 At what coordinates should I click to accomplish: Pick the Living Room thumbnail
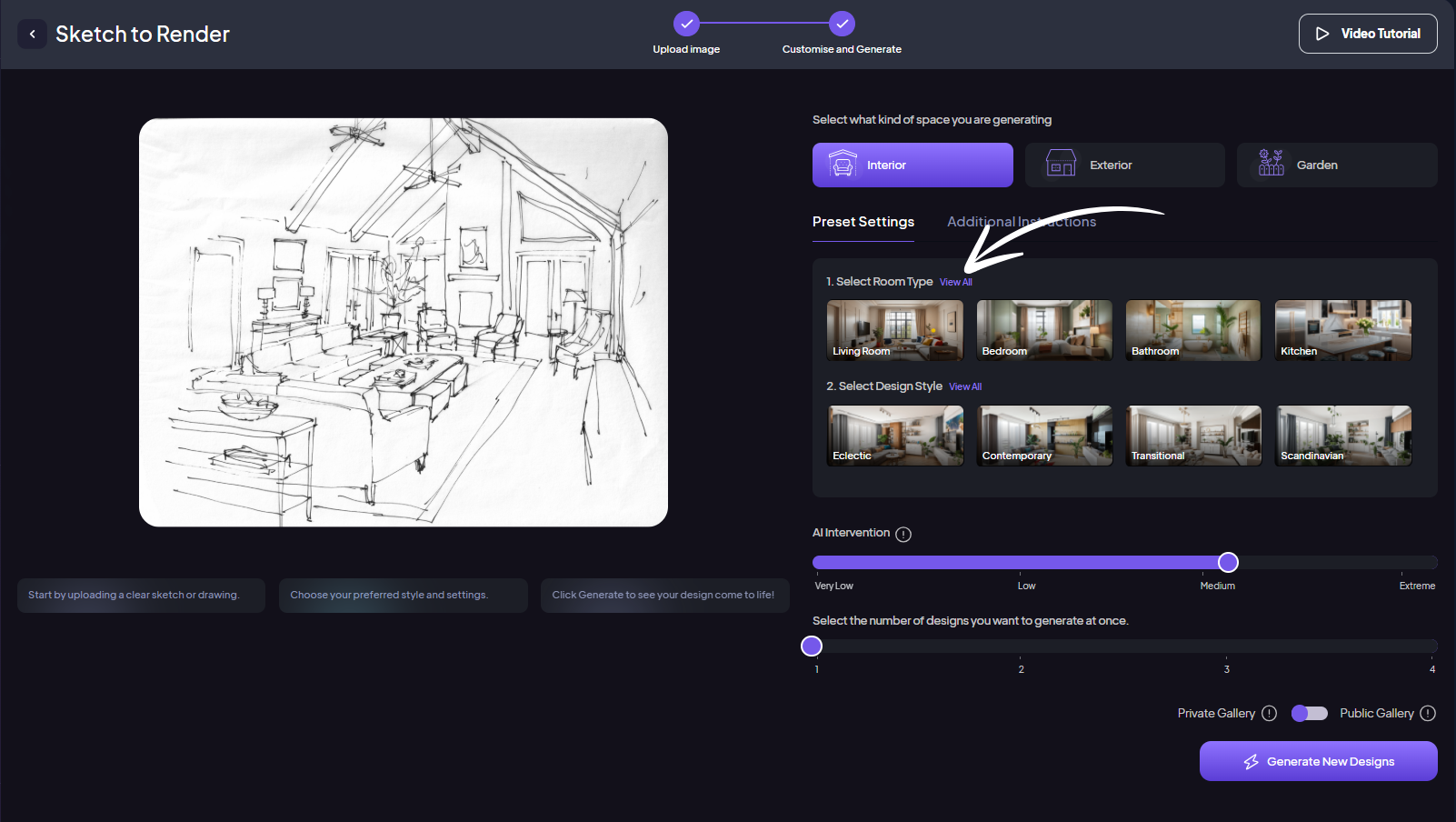point(894,330)
